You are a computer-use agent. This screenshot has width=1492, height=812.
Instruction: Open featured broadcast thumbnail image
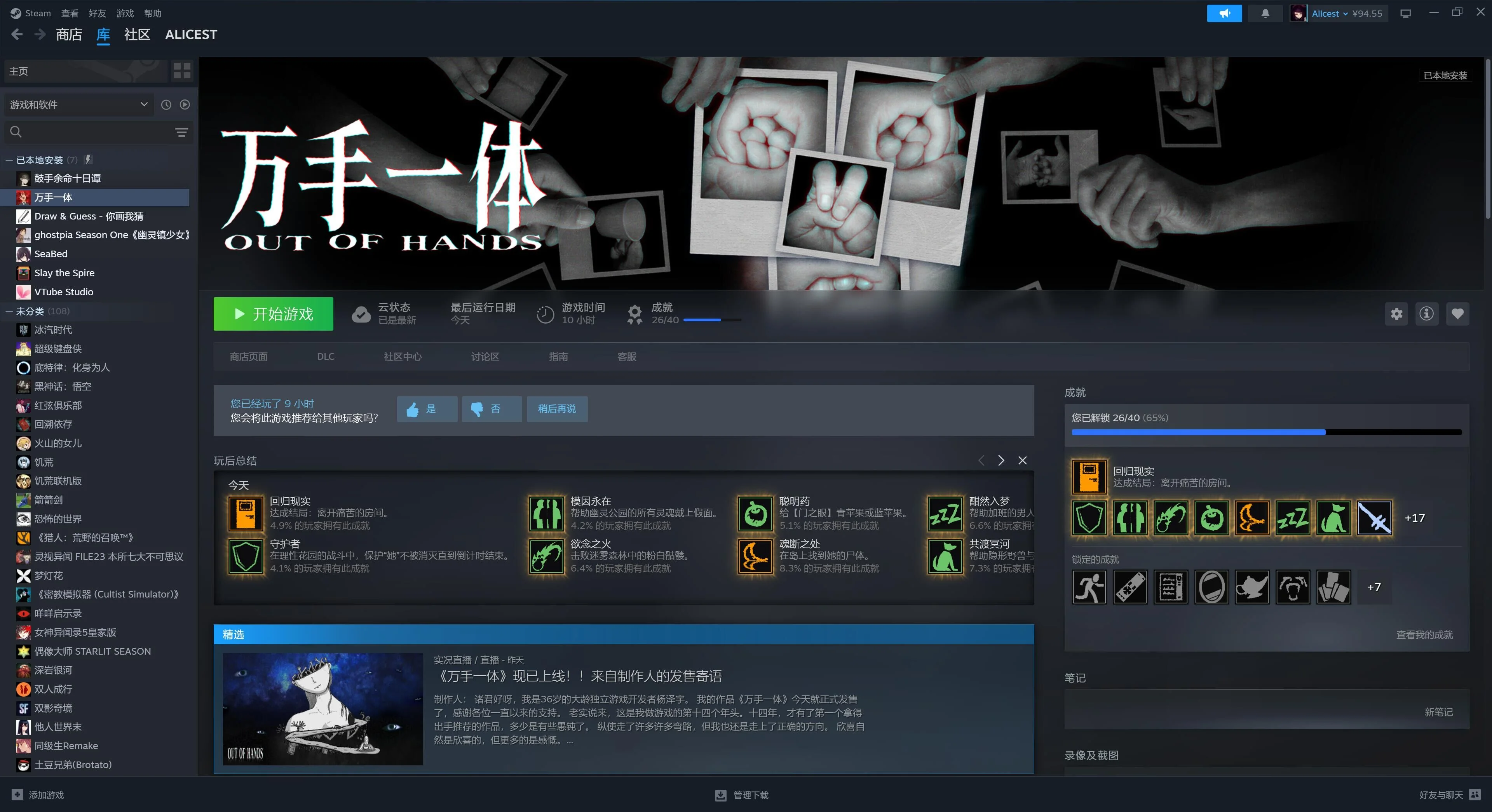(x=322, y=709)
